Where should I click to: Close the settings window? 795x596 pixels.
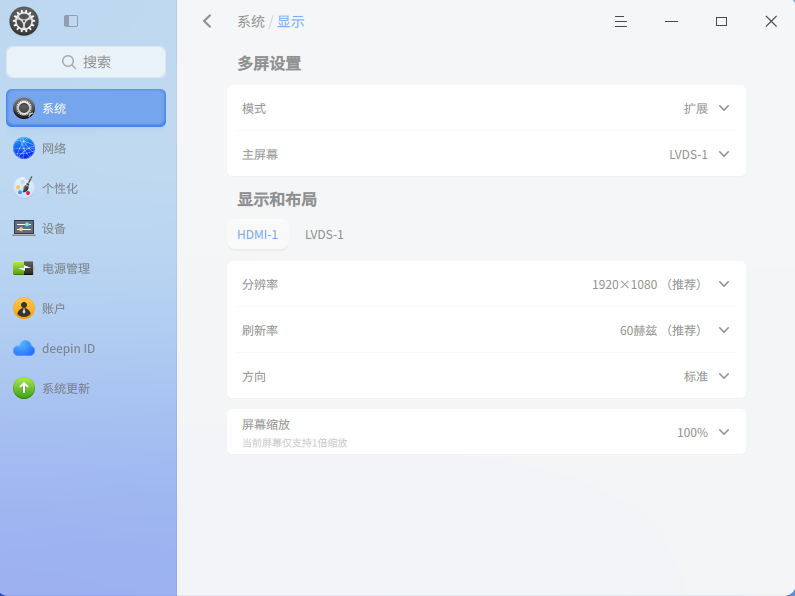[x=771, y=21]
